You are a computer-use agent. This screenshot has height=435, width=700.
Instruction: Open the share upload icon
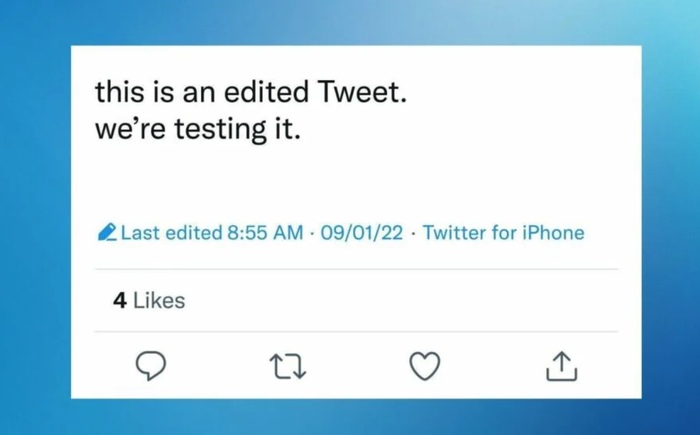(562, 366)
